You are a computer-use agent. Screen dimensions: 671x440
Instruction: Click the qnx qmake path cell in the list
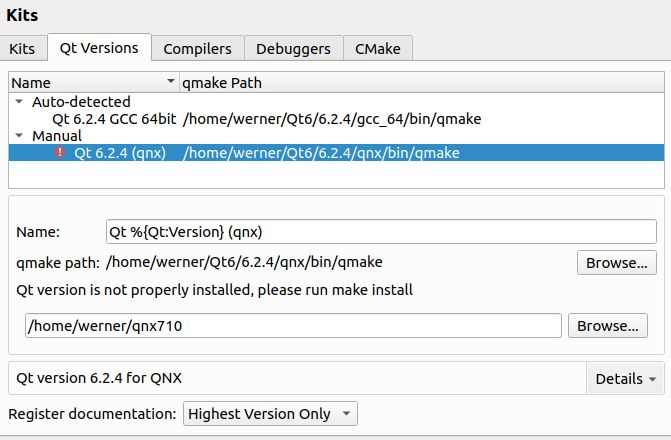tap(321, 153)
